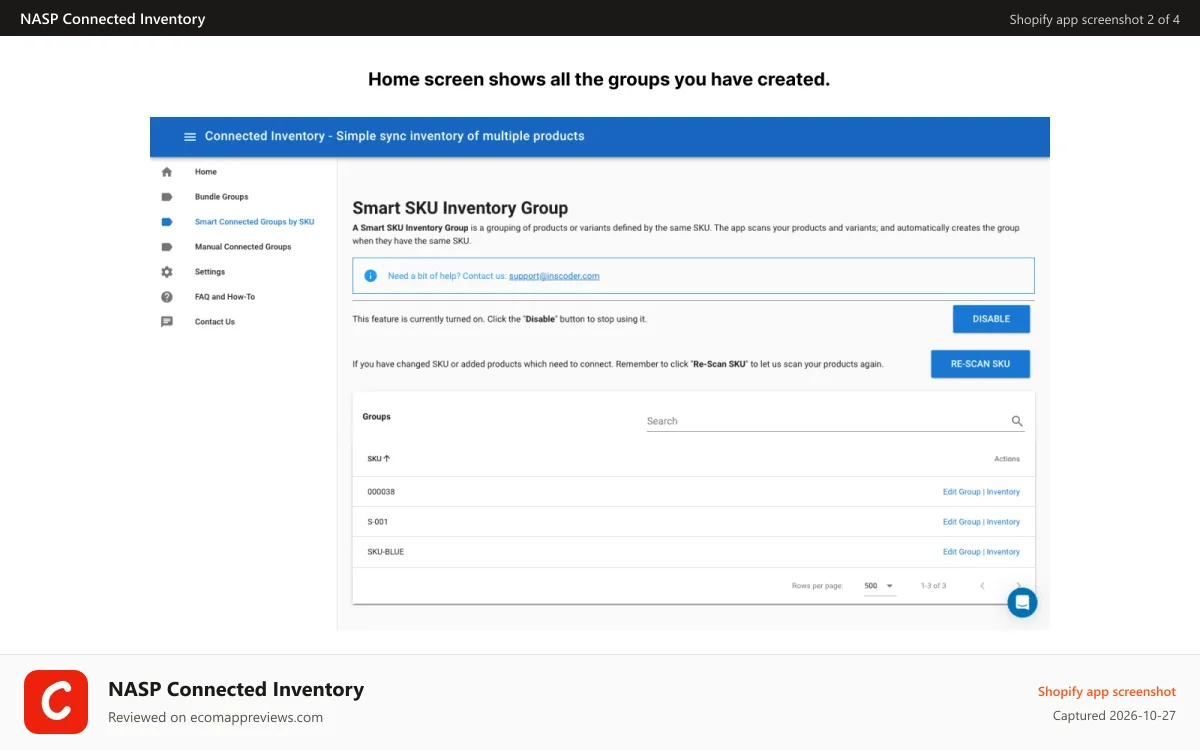Click the RE-SCAN SKU button
This screenshot has width=1200, height=750.
coord(980,364)
